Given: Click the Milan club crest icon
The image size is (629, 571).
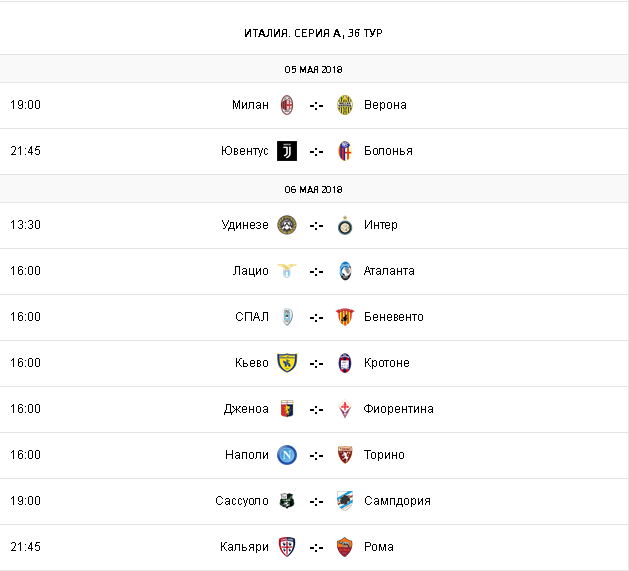Looking at the screenshot, I should point(286,105).
